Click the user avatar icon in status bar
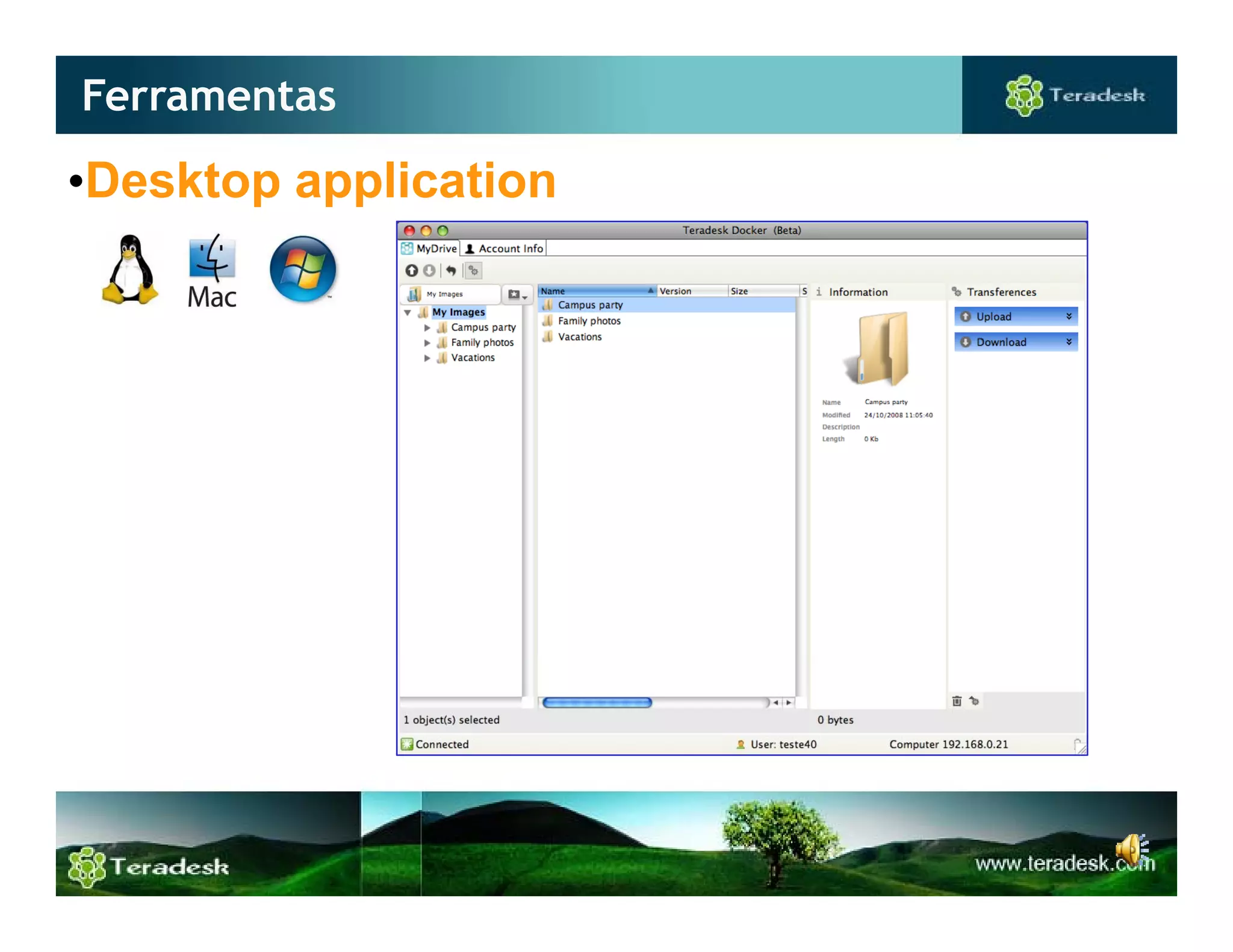1233x952 pixels. click(x=741, y=744)
